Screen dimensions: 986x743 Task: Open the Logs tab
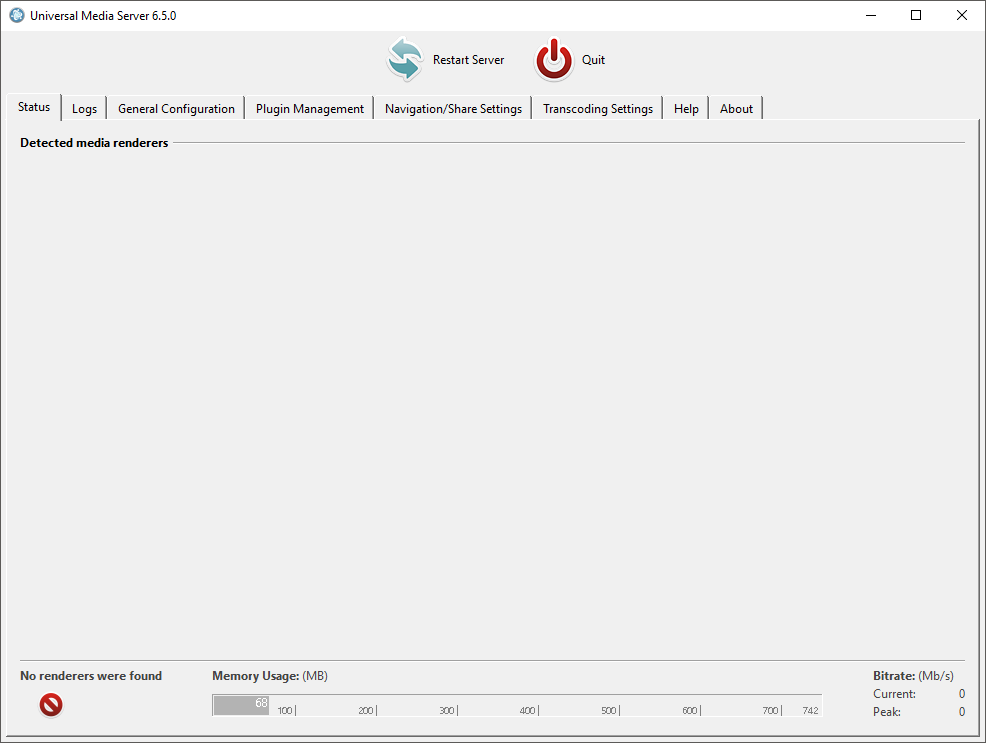pos(84,109)
